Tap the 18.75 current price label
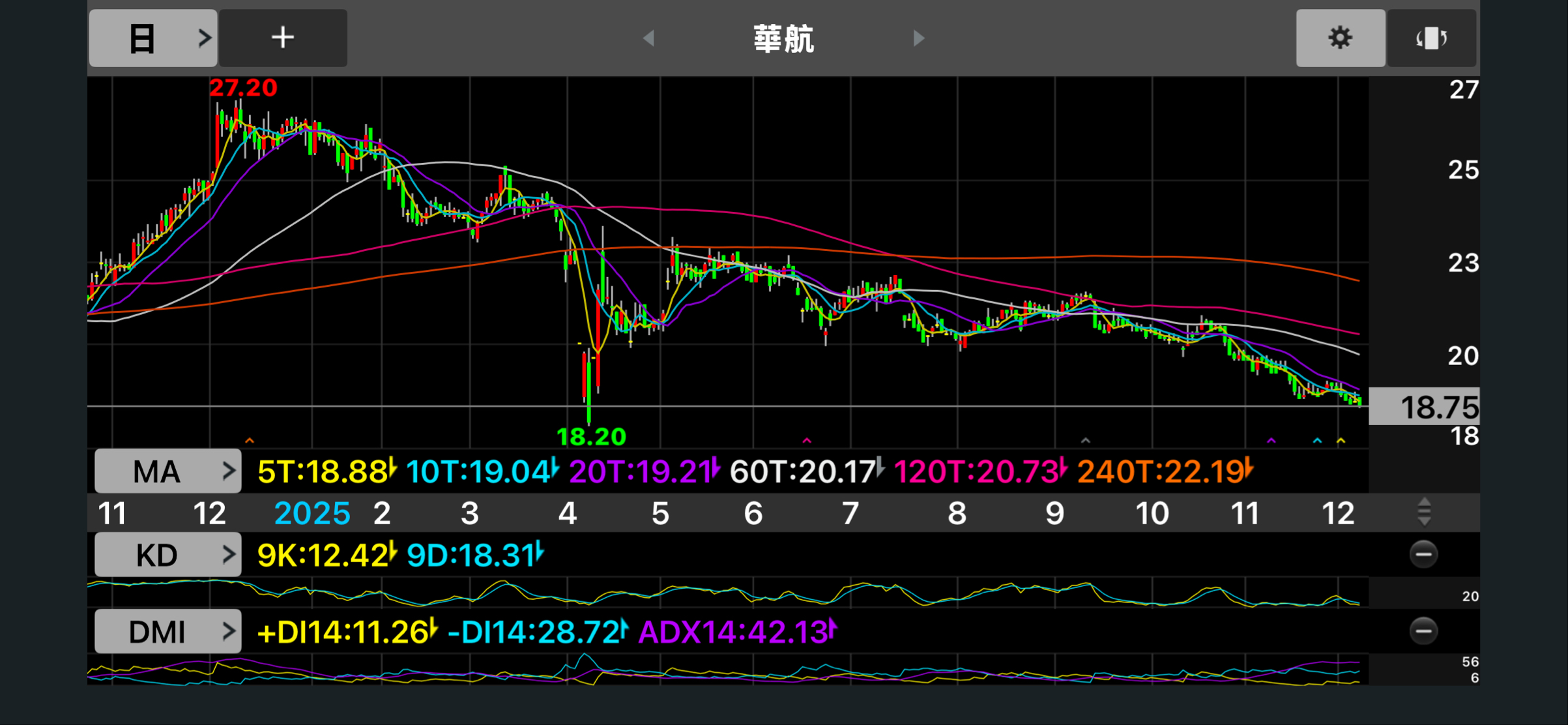Screen dimensions: 1568x725 (1438, 407)
